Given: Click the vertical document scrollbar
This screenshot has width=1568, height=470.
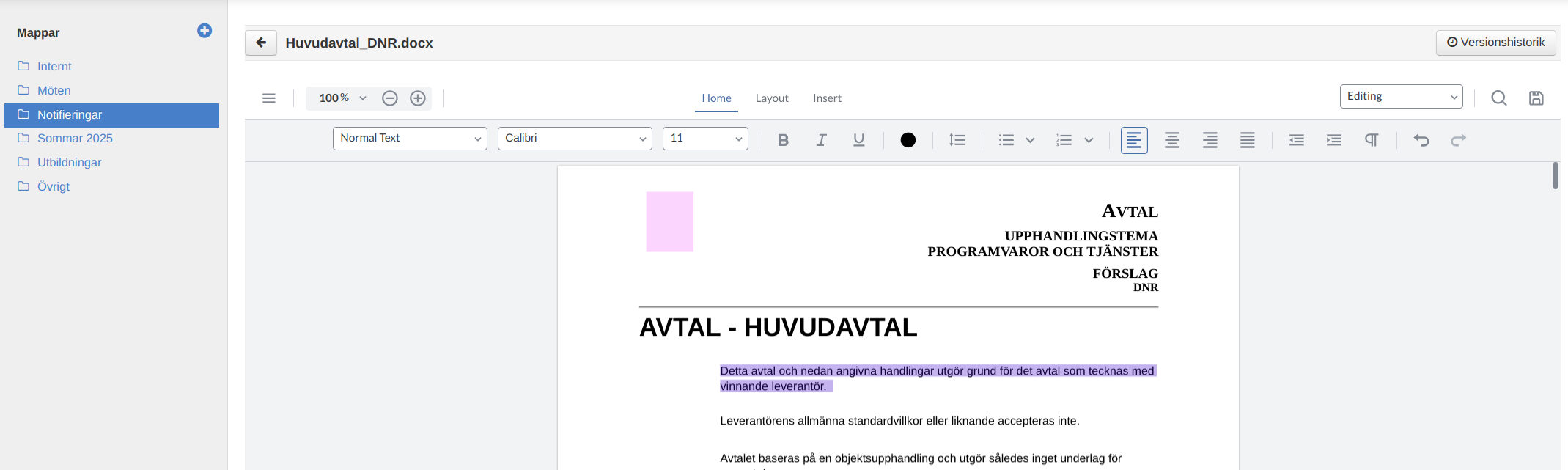Looking at the screenshot, I should [x=1556, y=176].
